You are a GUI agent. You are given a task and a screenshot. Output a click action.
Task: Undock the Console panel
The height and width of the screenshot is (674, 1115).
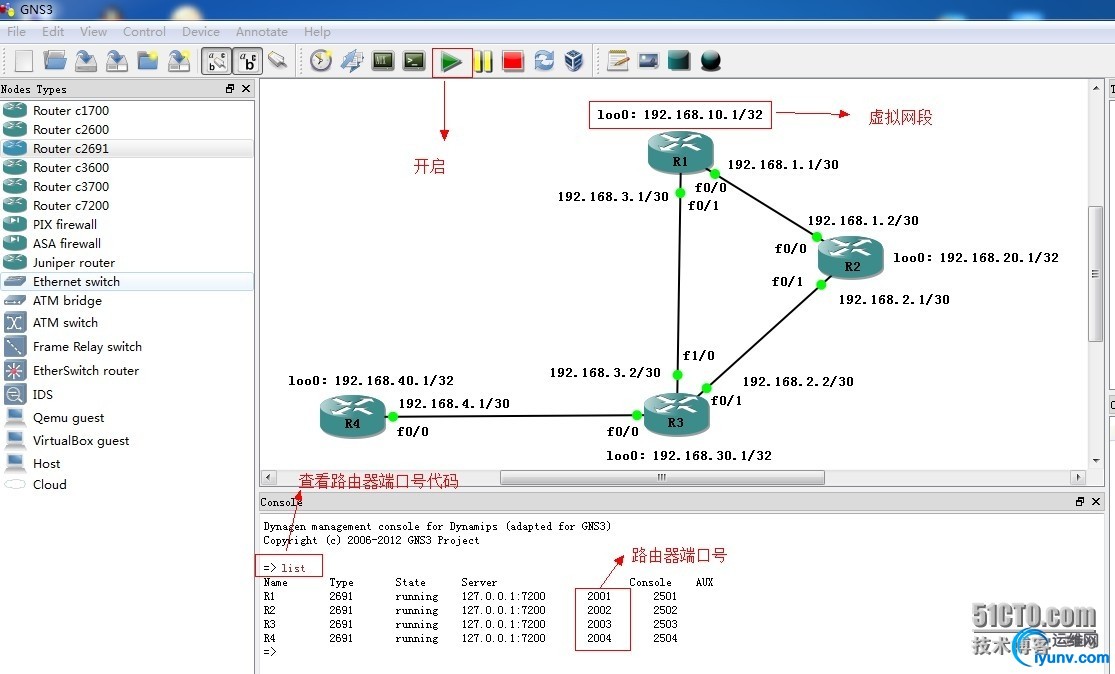coord(1079,501)
